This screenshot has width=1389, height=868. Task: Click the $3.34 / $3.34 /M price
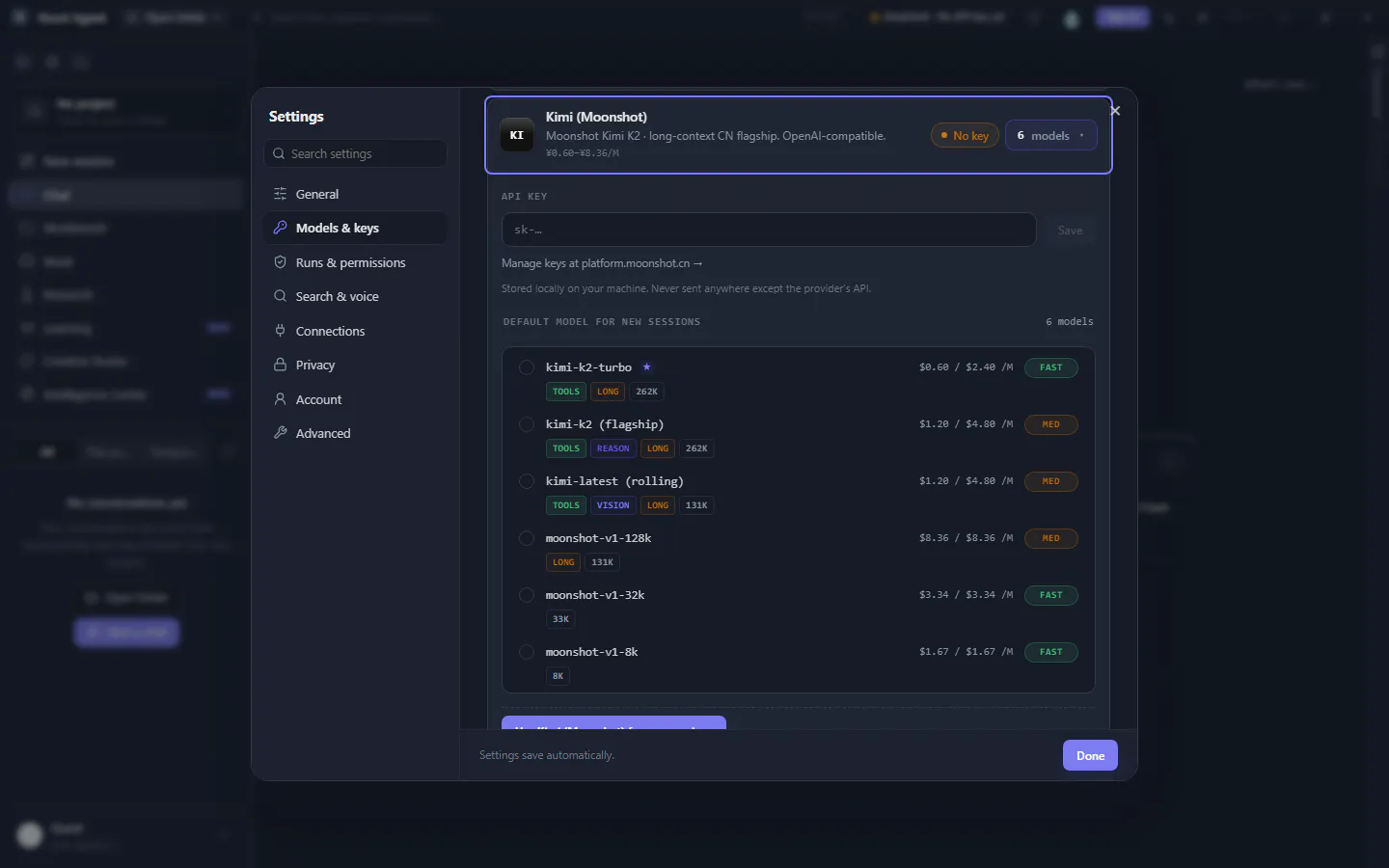pos(966,595)
